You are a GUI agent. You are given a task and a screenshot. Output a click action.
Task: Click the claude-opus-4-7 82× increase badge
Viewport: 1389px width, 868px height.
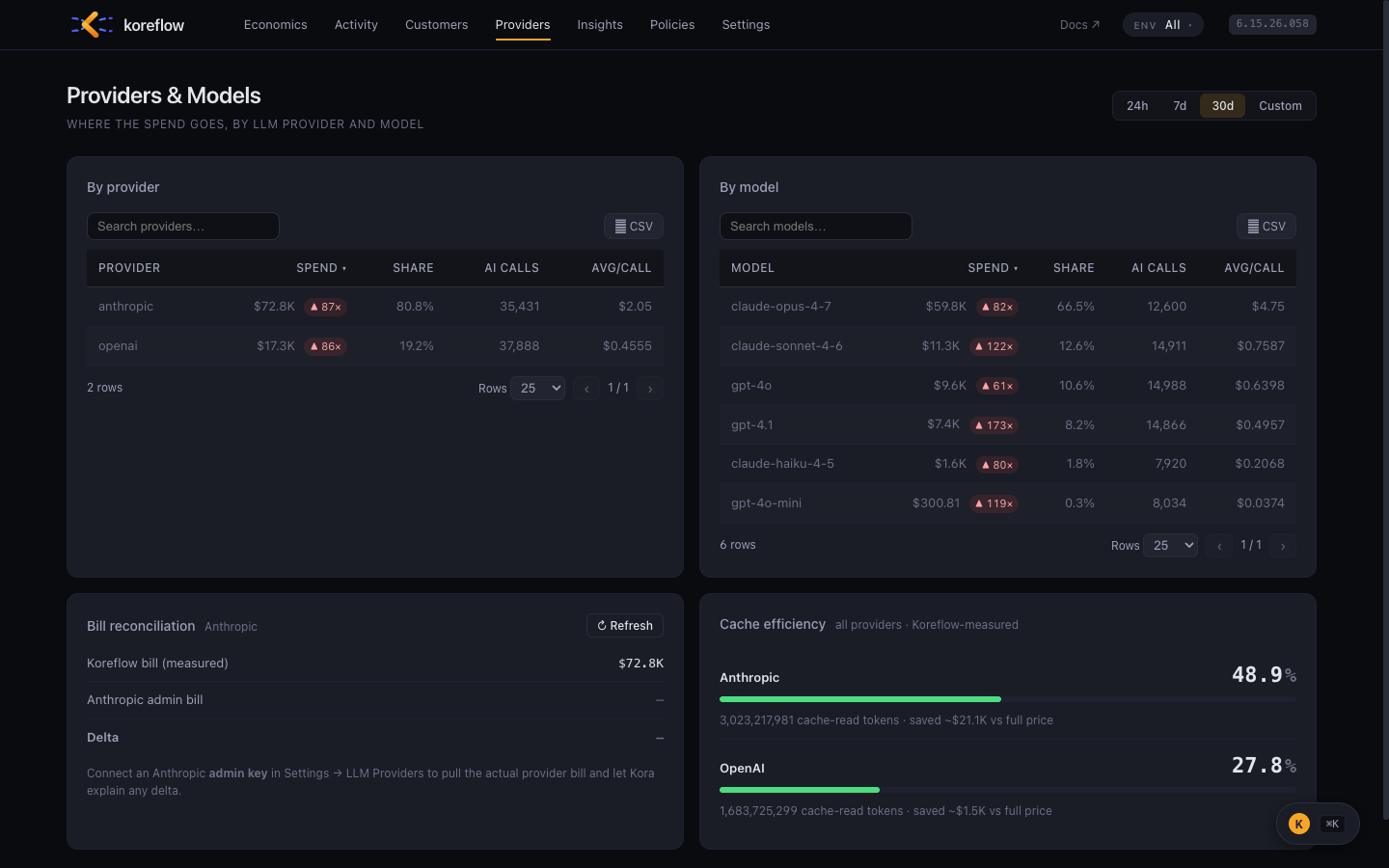click(997, 307)
